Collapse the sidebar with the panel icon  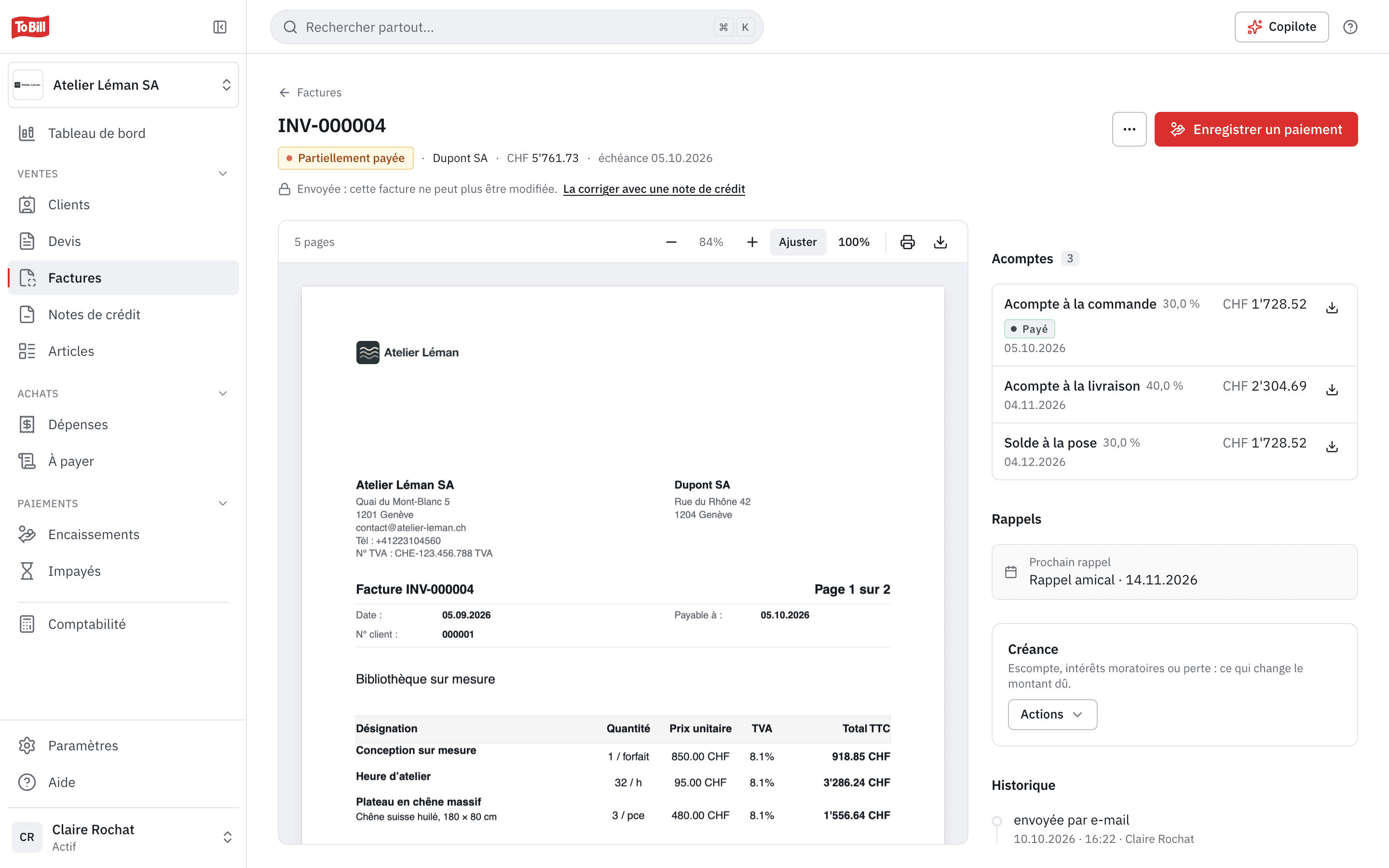pyautogui.click(x=220, y=27)
